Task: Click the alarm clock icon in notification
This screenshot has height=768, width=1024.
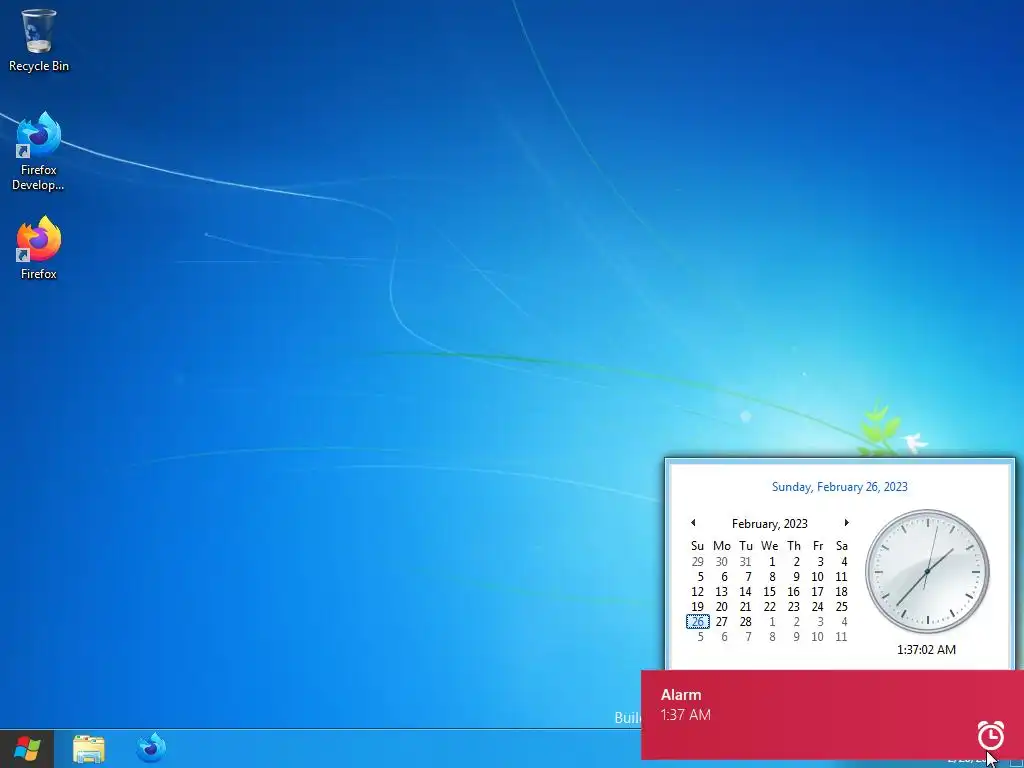Action: (991, 735)
